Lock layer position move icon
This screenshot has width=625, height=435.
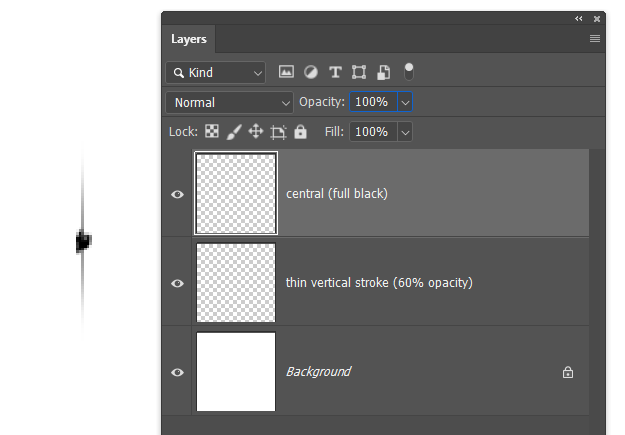(256, 131)
